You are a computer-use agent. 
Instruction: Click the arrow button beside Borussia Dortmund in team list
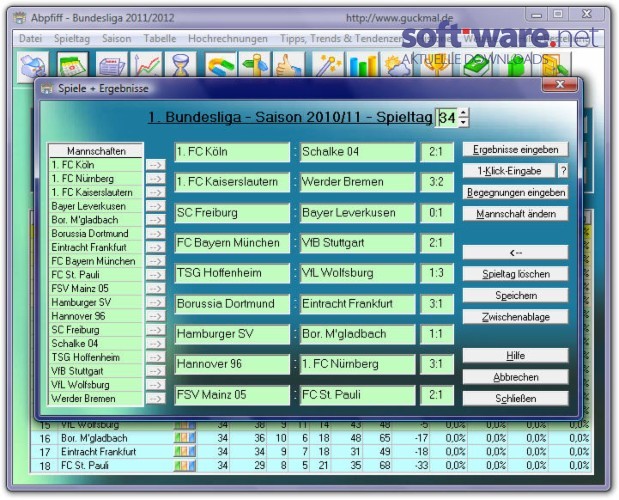(x=156, y=234)
